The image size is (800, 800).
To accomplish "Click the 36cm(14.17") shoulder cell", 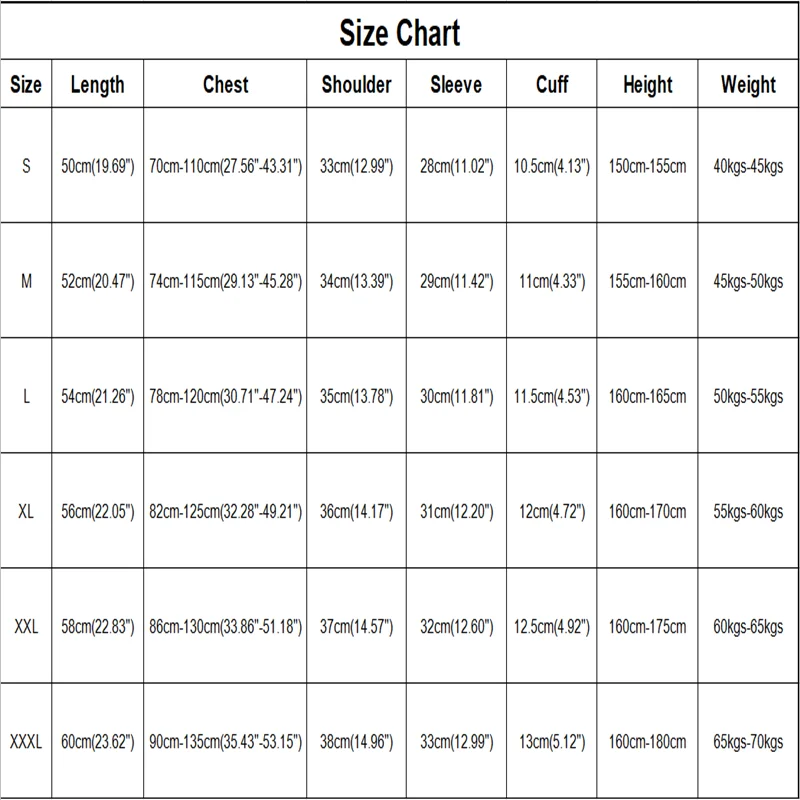I will tap(356, 512).
